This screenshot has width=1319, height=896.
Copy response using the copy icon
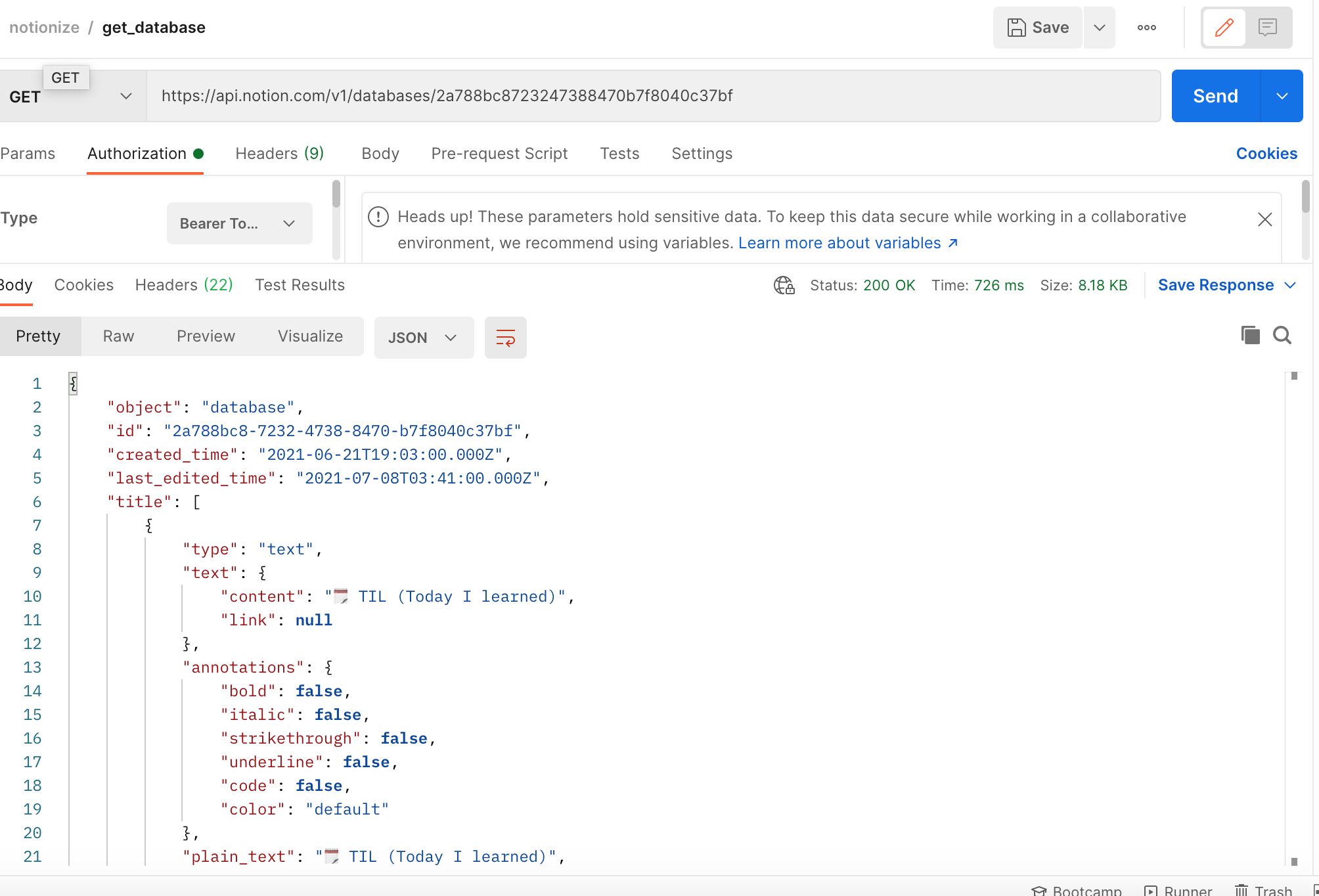(x=1250, y=336)
